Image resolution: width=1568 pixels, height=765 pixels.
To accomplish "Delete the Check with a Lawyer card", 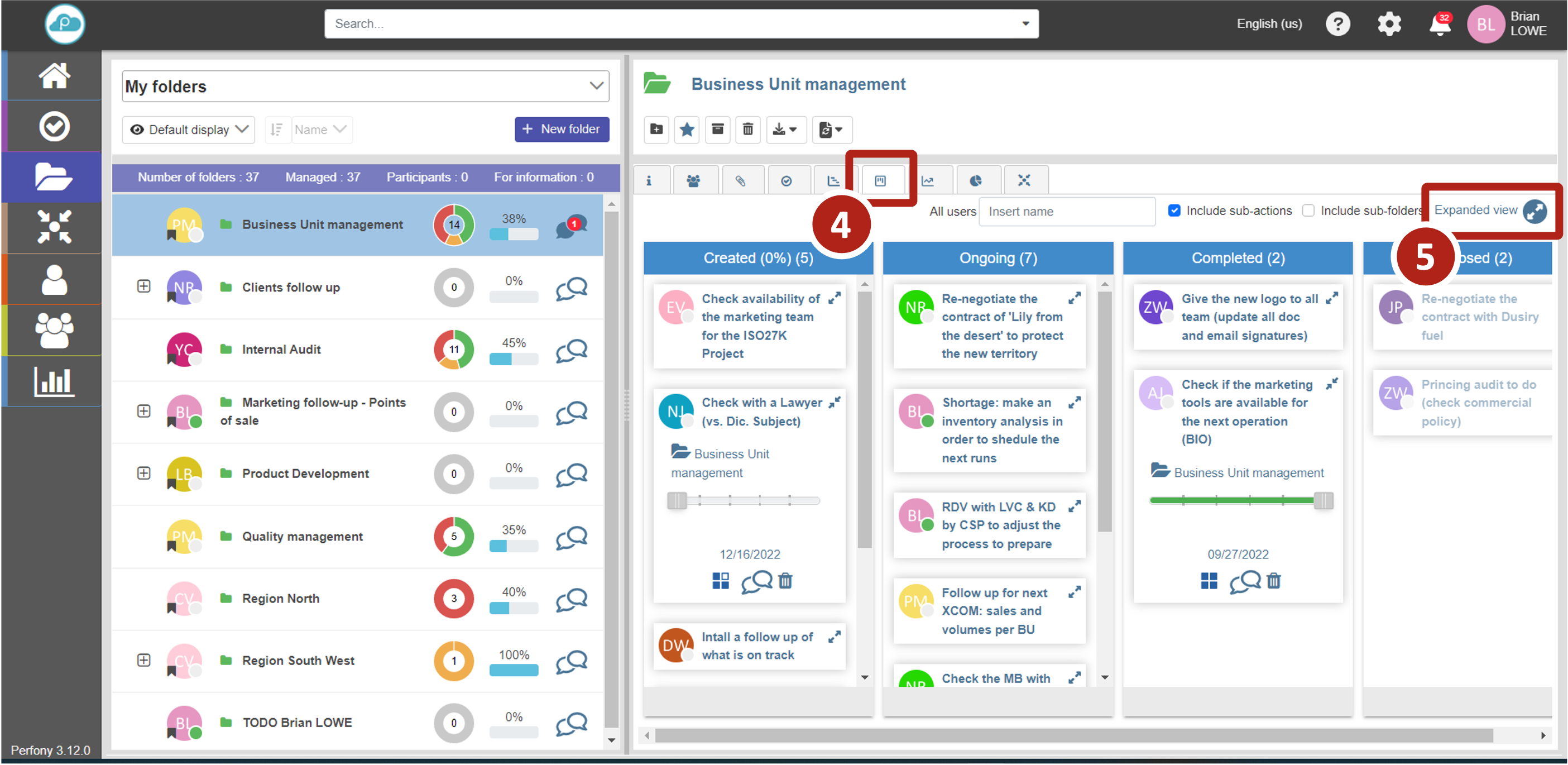I will coord(785,581).
